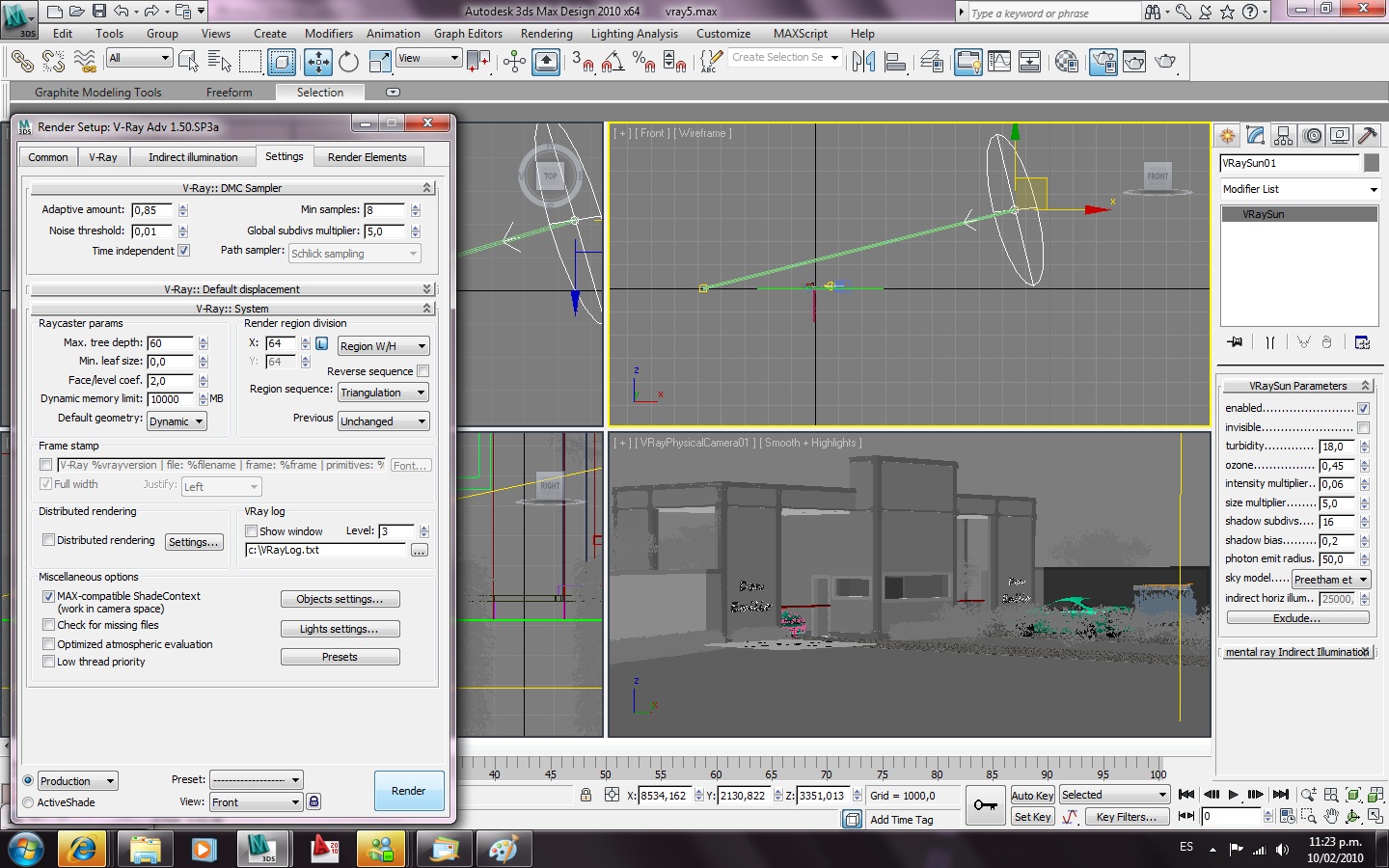This screenshot has height=868, width=1389.
Task: Click the VRaySun01 object color swatch
Action: pyautogui.click(x=1372, y=163)
